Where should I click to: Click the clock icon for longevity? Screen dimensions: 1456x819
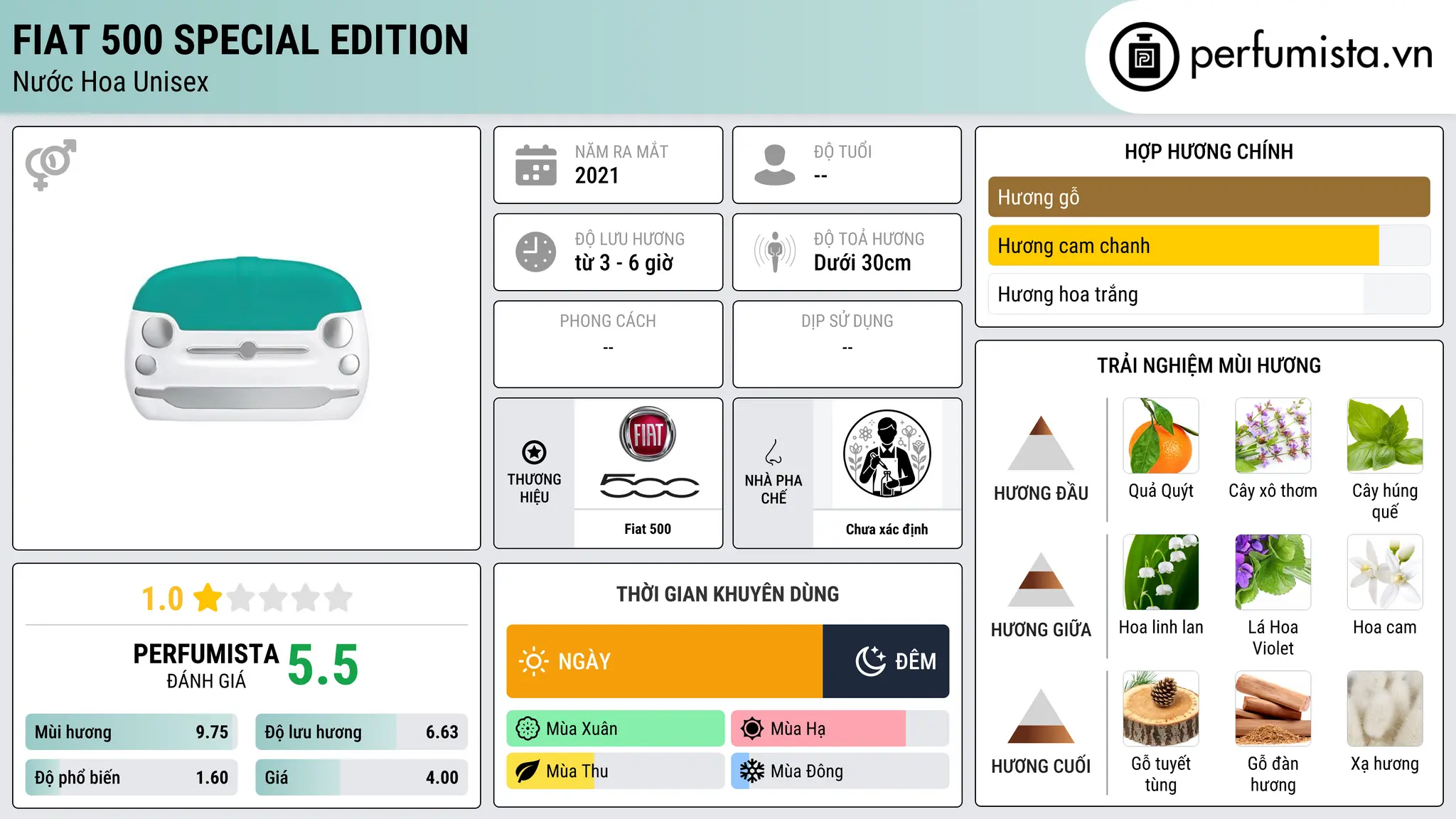(x=536, y=252)
